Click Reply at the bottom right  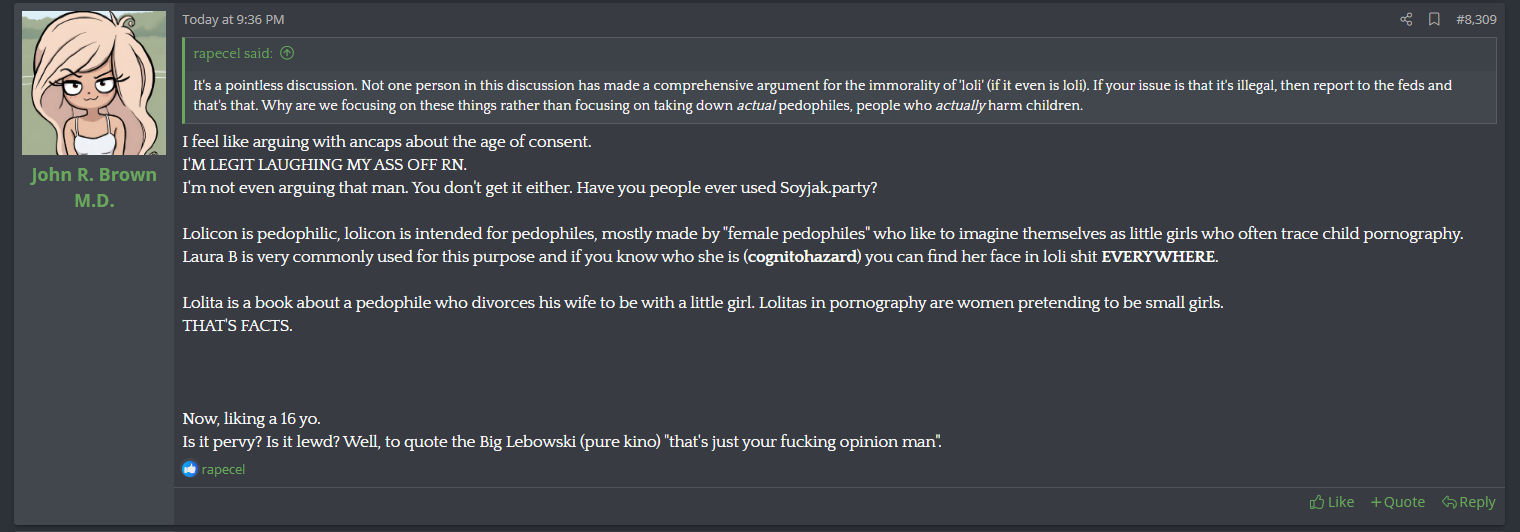(1468, 502)
